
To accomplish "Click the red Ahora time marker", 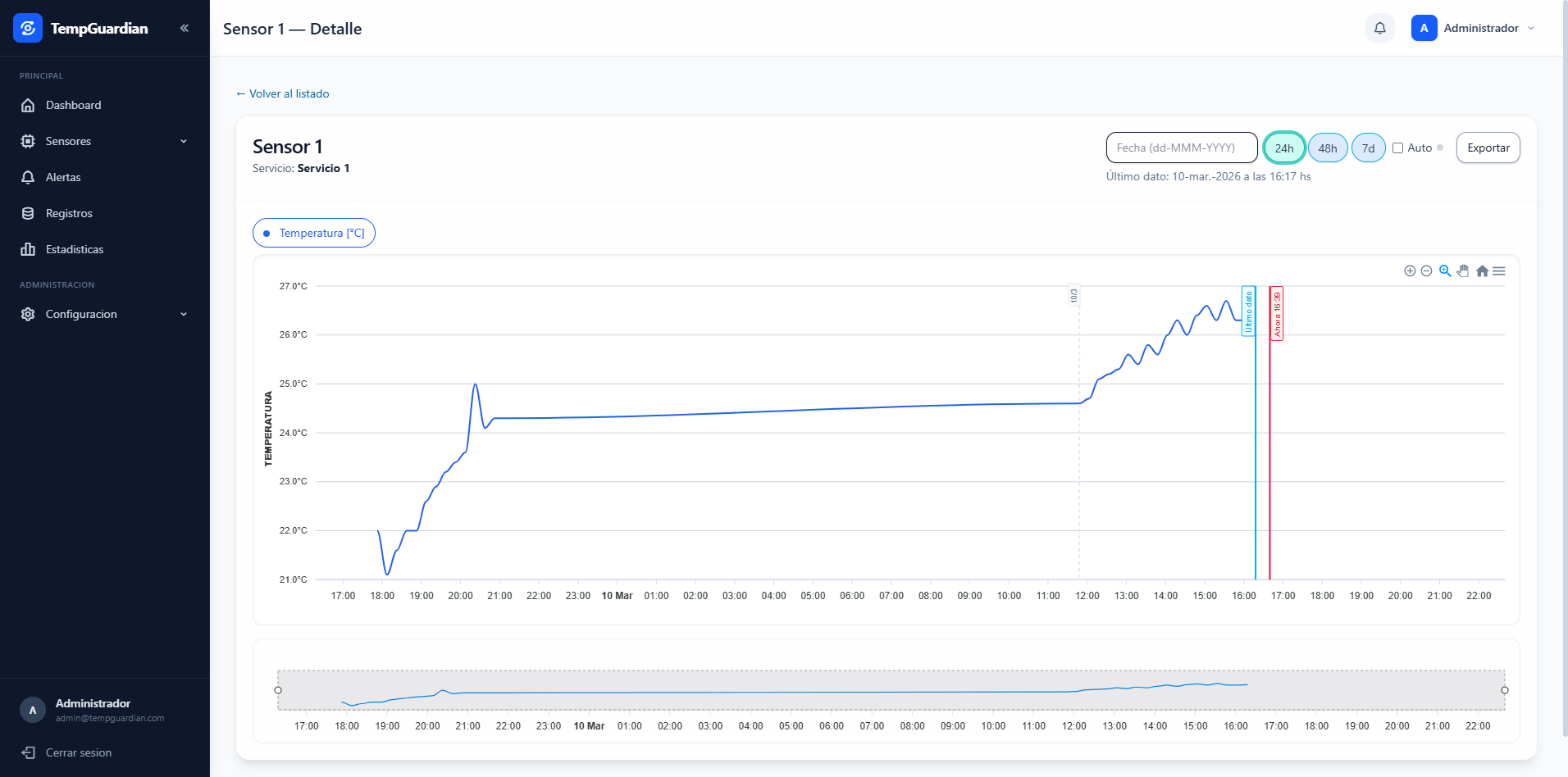I will point(1277,312).
